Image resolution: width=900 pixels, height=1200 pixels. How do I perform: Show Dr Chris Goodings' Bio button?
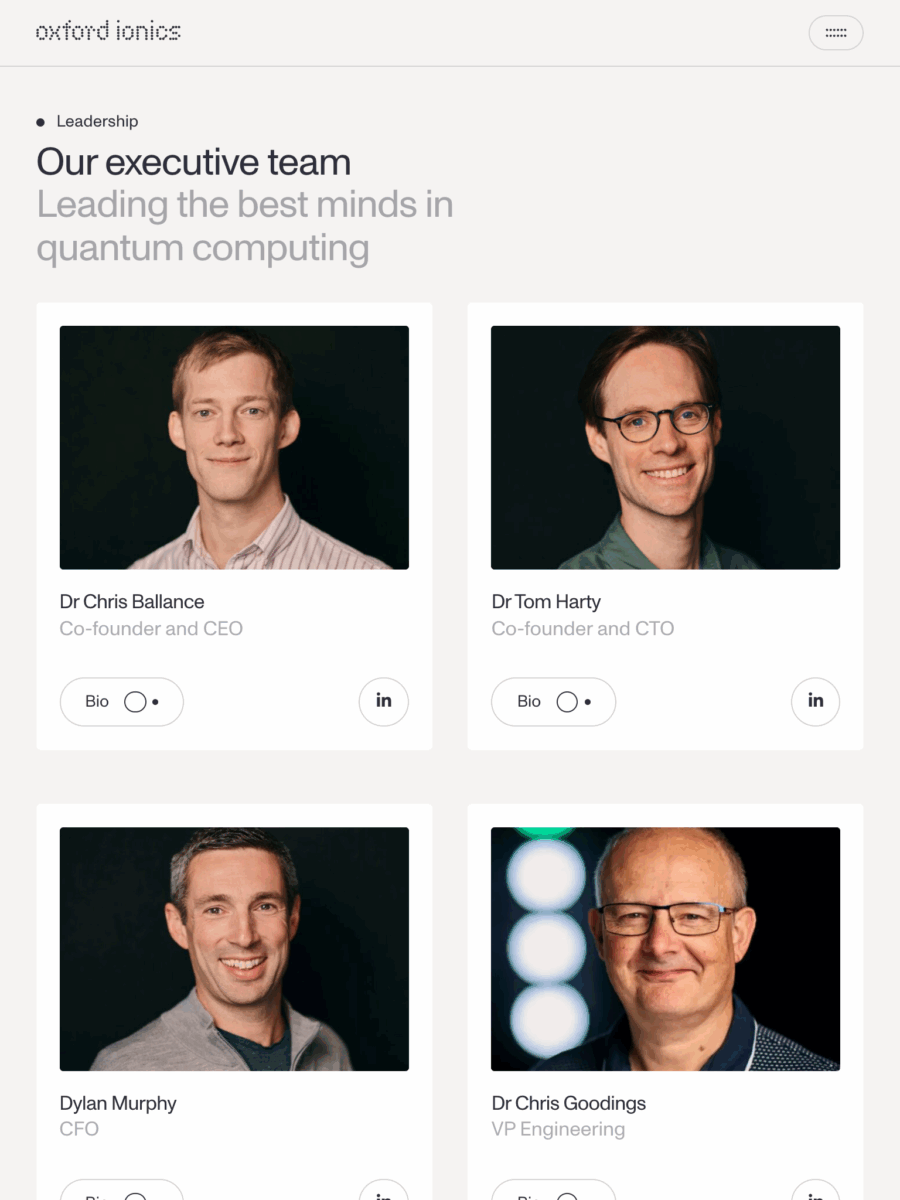tap(553, 1190)
